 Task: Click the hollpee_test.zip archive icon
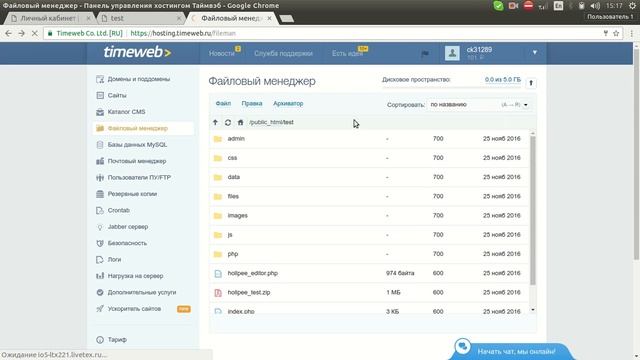218,293
